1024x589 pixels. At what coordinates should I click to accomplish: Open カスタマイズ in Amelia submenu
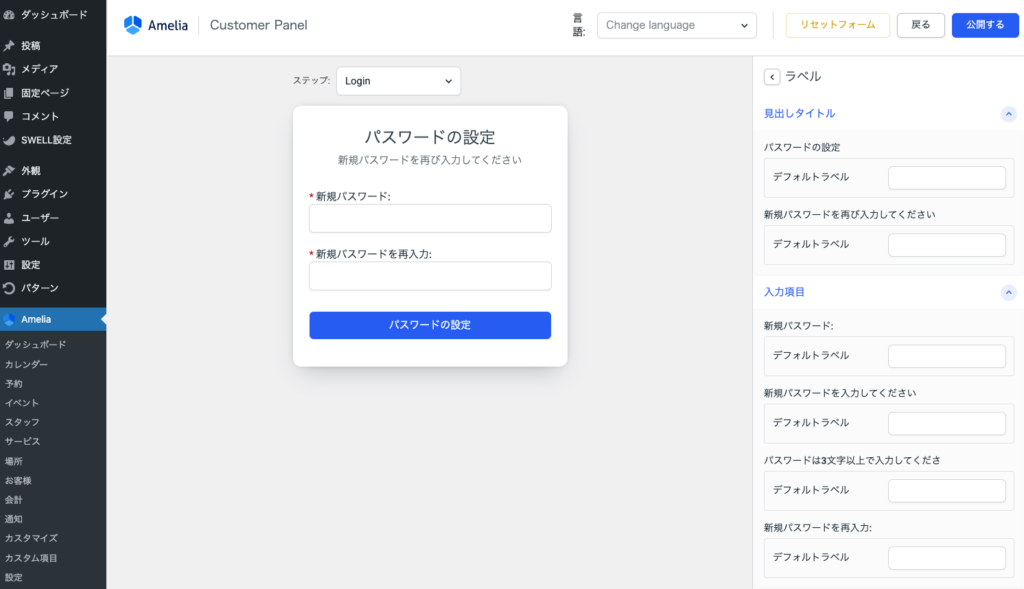pyautogui.click(x=31, y=538)
